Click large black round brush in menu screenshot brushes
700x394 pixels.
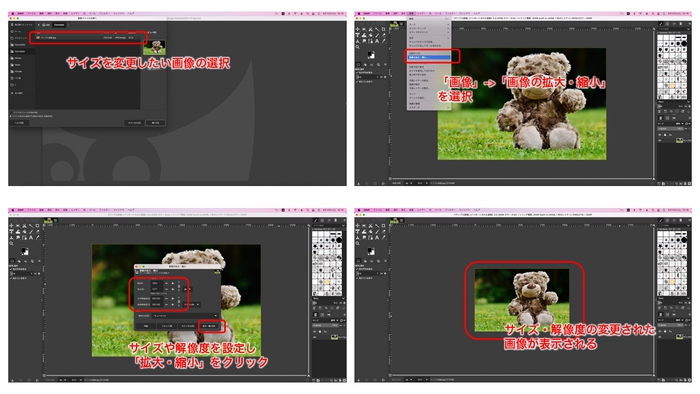tap(684, 43)
